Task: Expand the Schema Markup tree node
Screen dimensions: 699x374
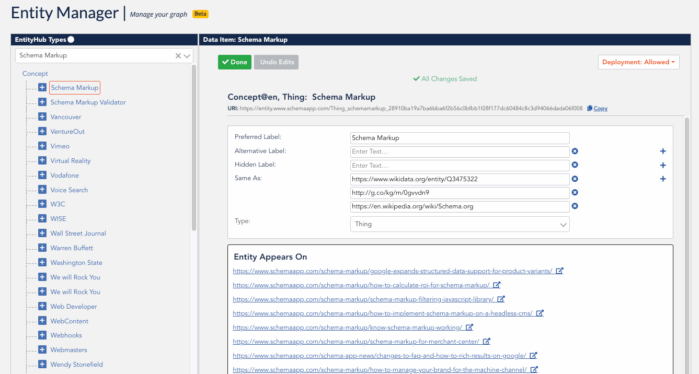Action: coord(42,87)
